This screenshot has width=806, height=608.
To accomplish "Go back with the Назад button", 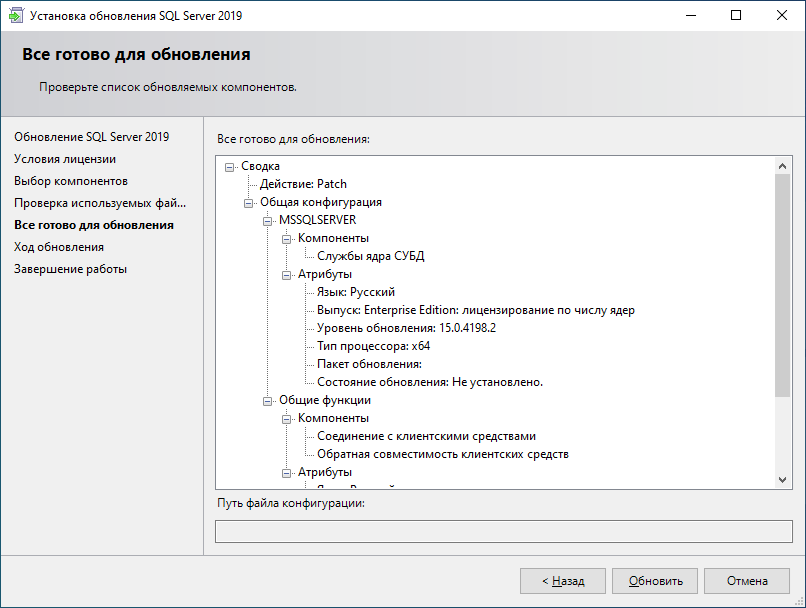I will click(x=563, y=581).
